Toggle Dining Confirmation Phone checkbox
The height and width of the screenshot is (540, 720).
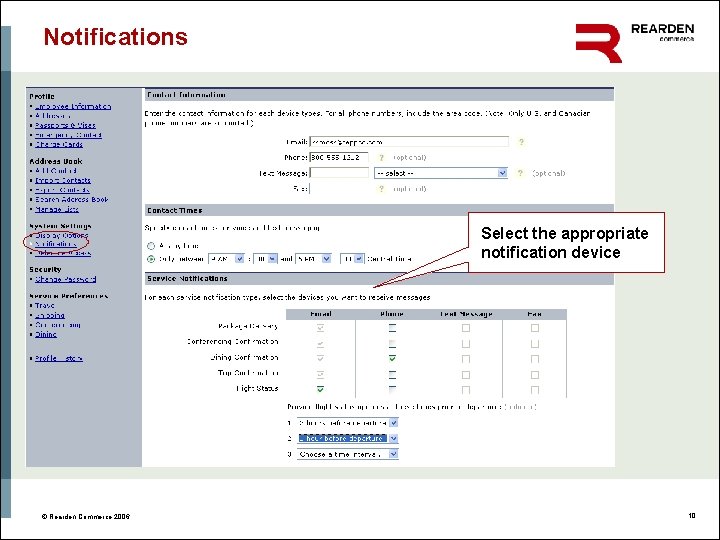point(392,358)
